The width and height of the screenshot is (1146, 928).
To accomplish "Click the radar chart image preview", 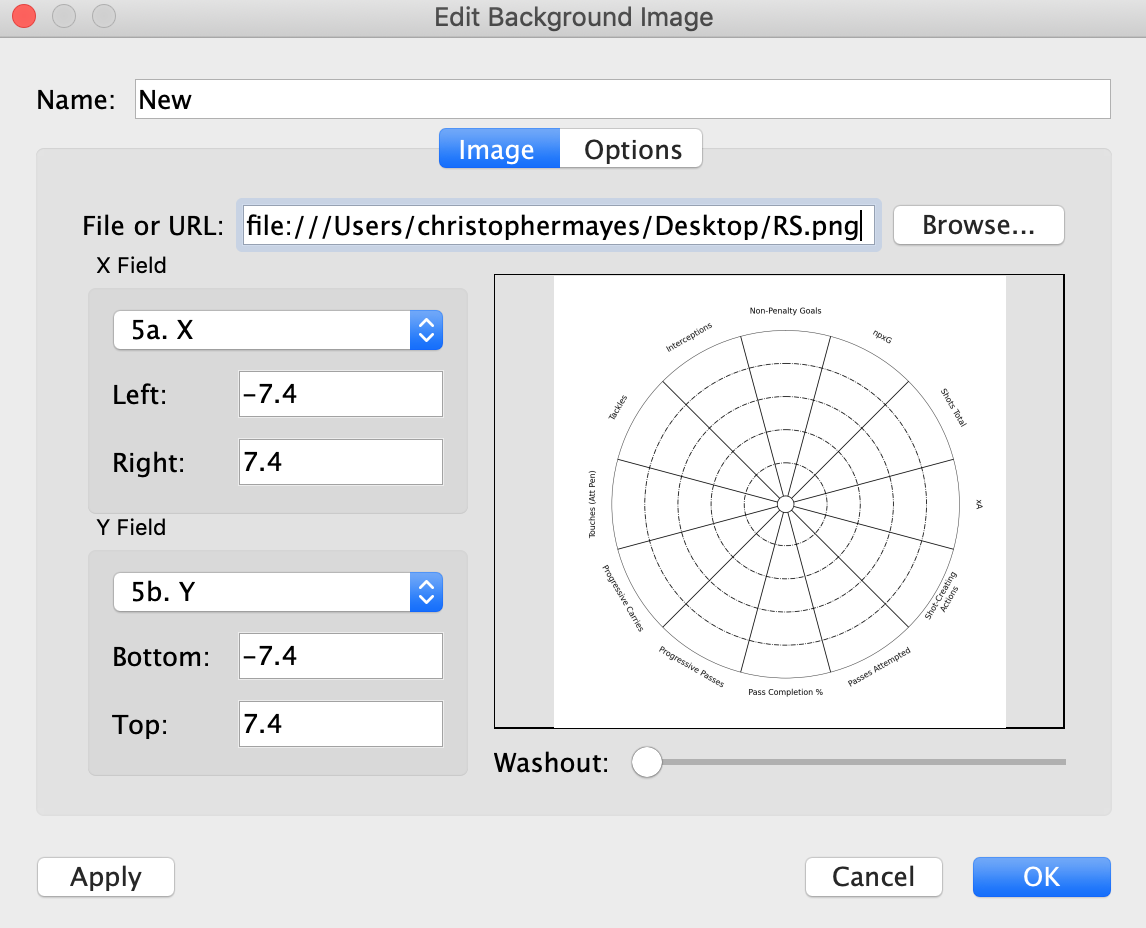I will 779,502.
